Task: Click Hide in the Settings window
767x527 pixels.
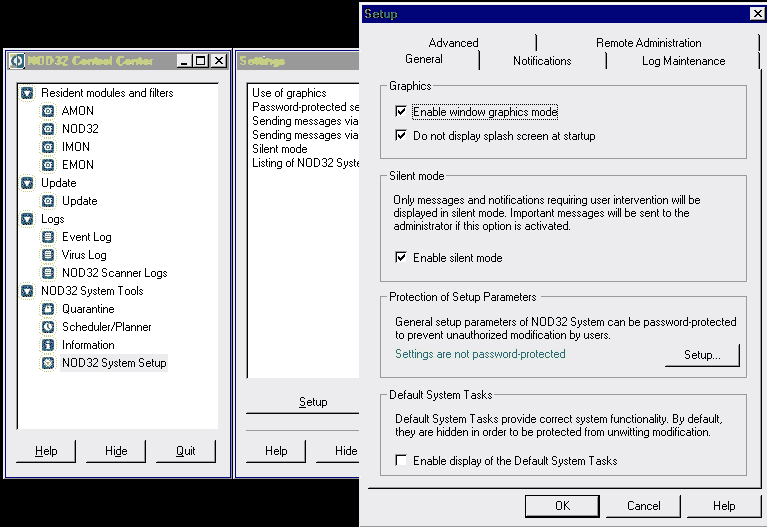Action: coord(338,451)
